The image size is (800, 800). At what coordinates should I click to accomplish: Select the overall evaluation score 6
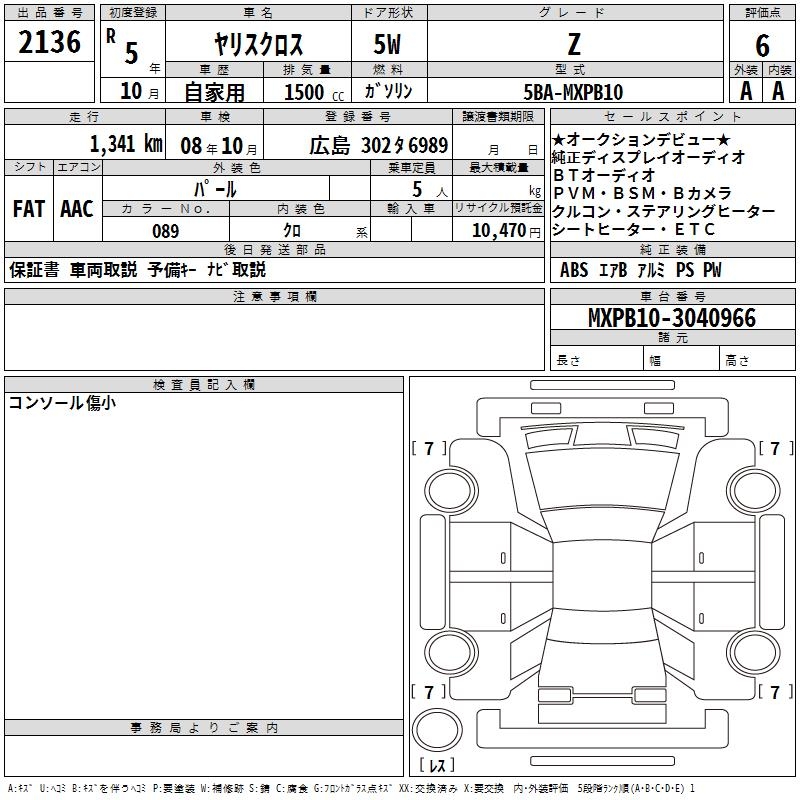[762, 45]
